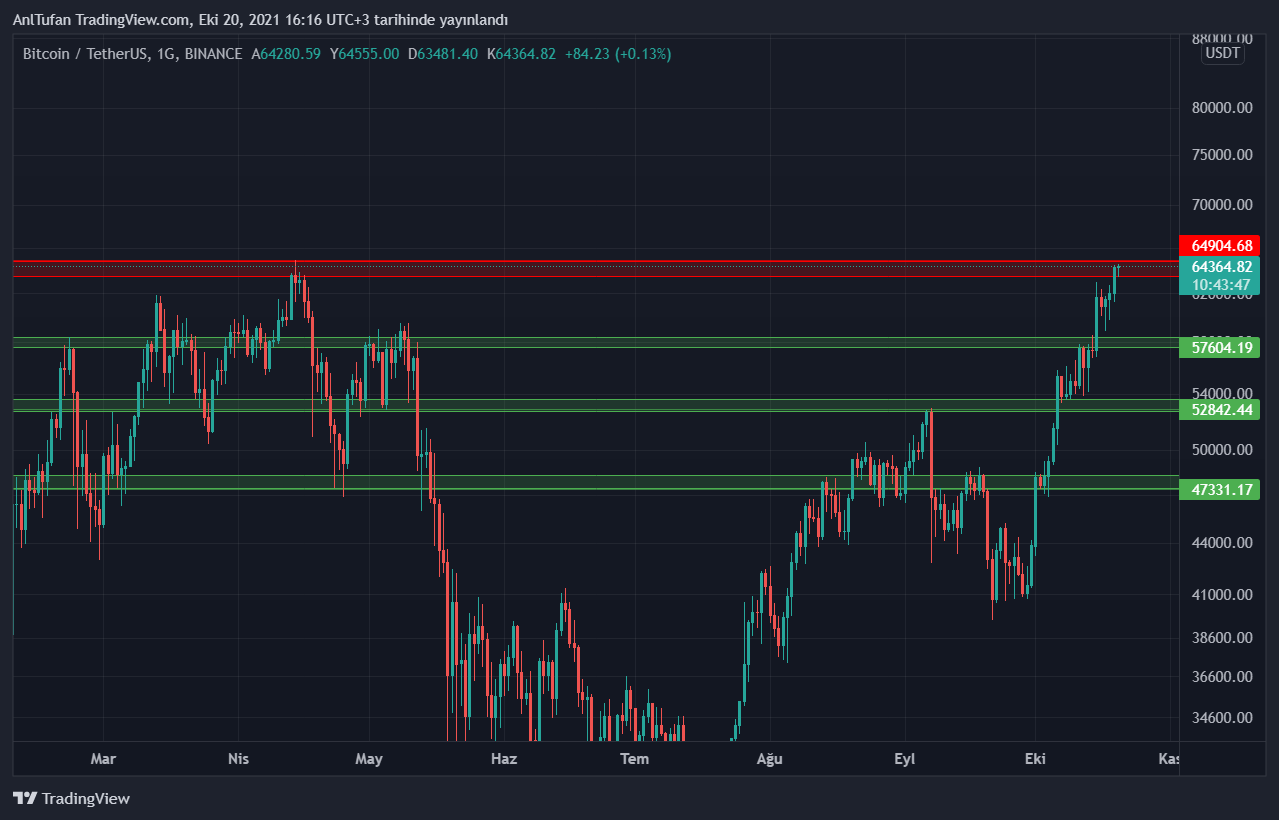Click the 38600.00 price axis label
The height and width of the screenshot is (820, 1279).
click(1220, 637)
